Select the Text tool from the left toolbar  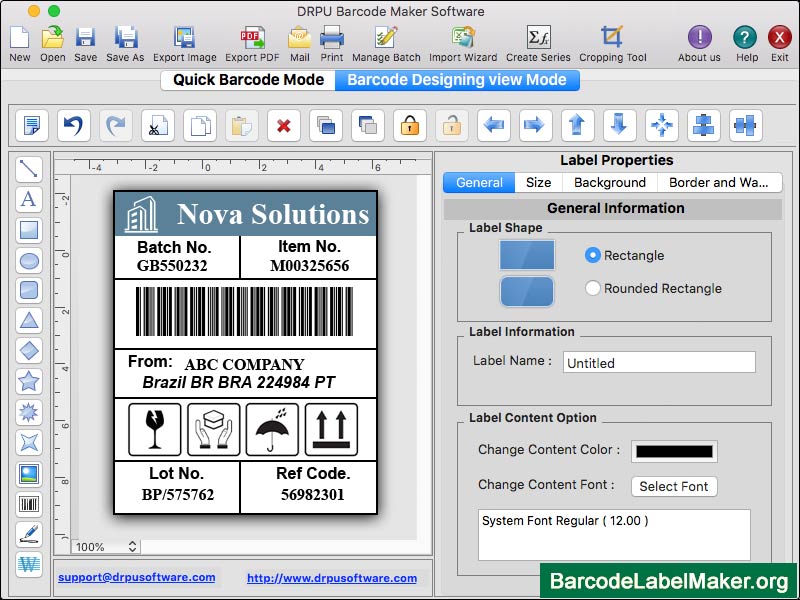[x=29, y=198]
